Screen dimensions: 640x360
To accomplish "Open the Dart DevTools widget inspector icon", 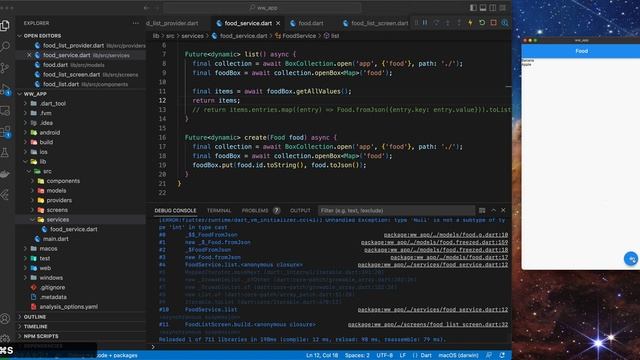I will click(x=505, y=23).
